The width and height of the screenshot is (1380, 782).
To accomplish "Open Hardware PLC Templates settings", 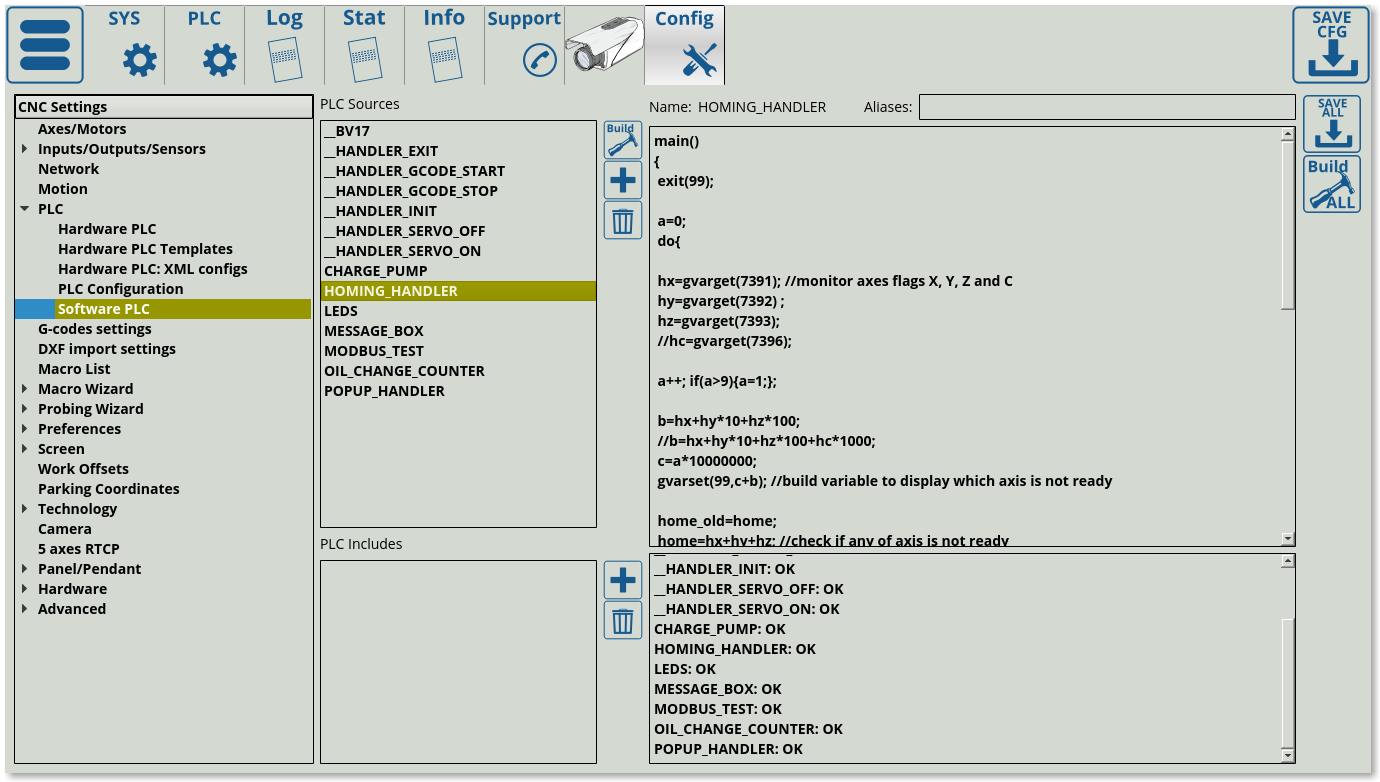I will (145, 249).
